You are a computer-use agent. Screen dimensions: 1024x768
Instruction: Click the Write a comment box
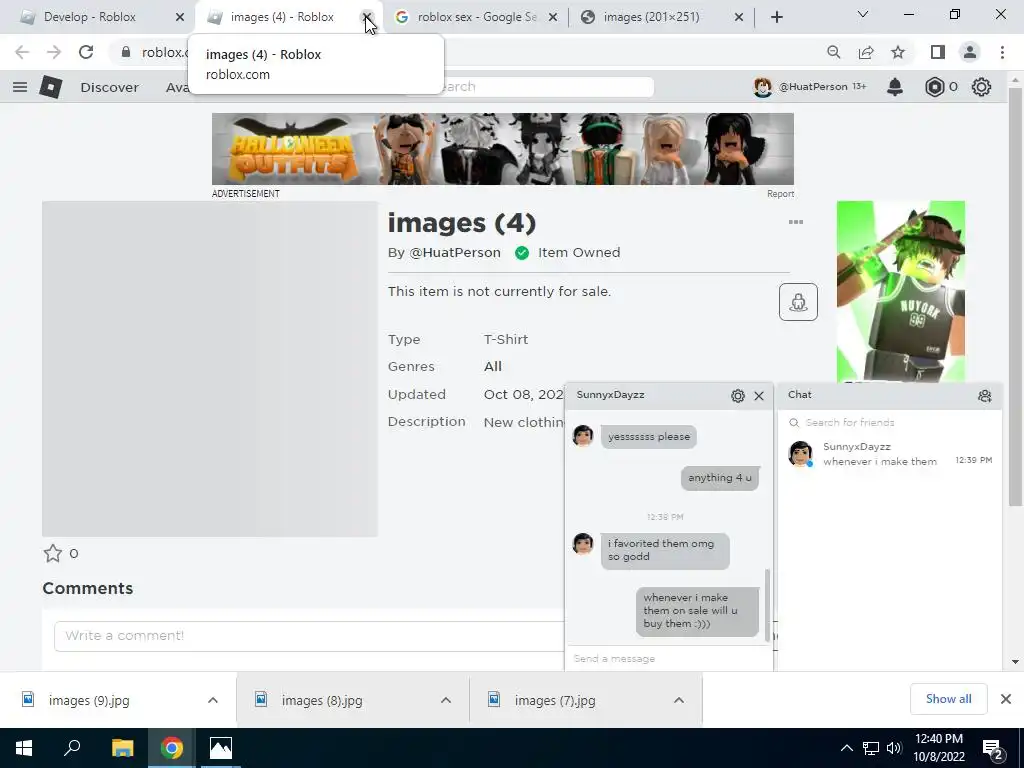[x=308, y=635]
